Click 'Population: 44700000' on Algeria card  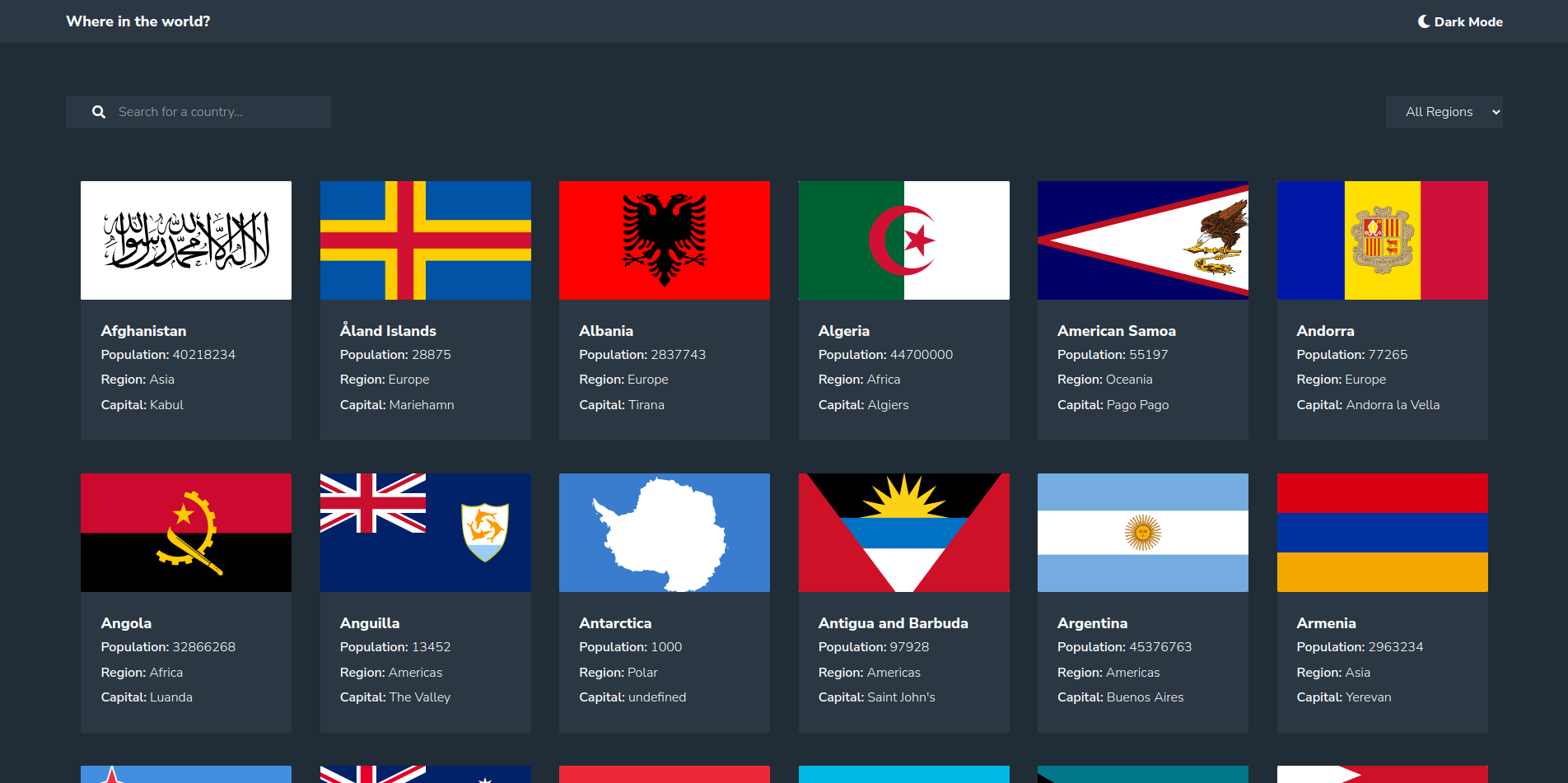[x=886, y=355]
